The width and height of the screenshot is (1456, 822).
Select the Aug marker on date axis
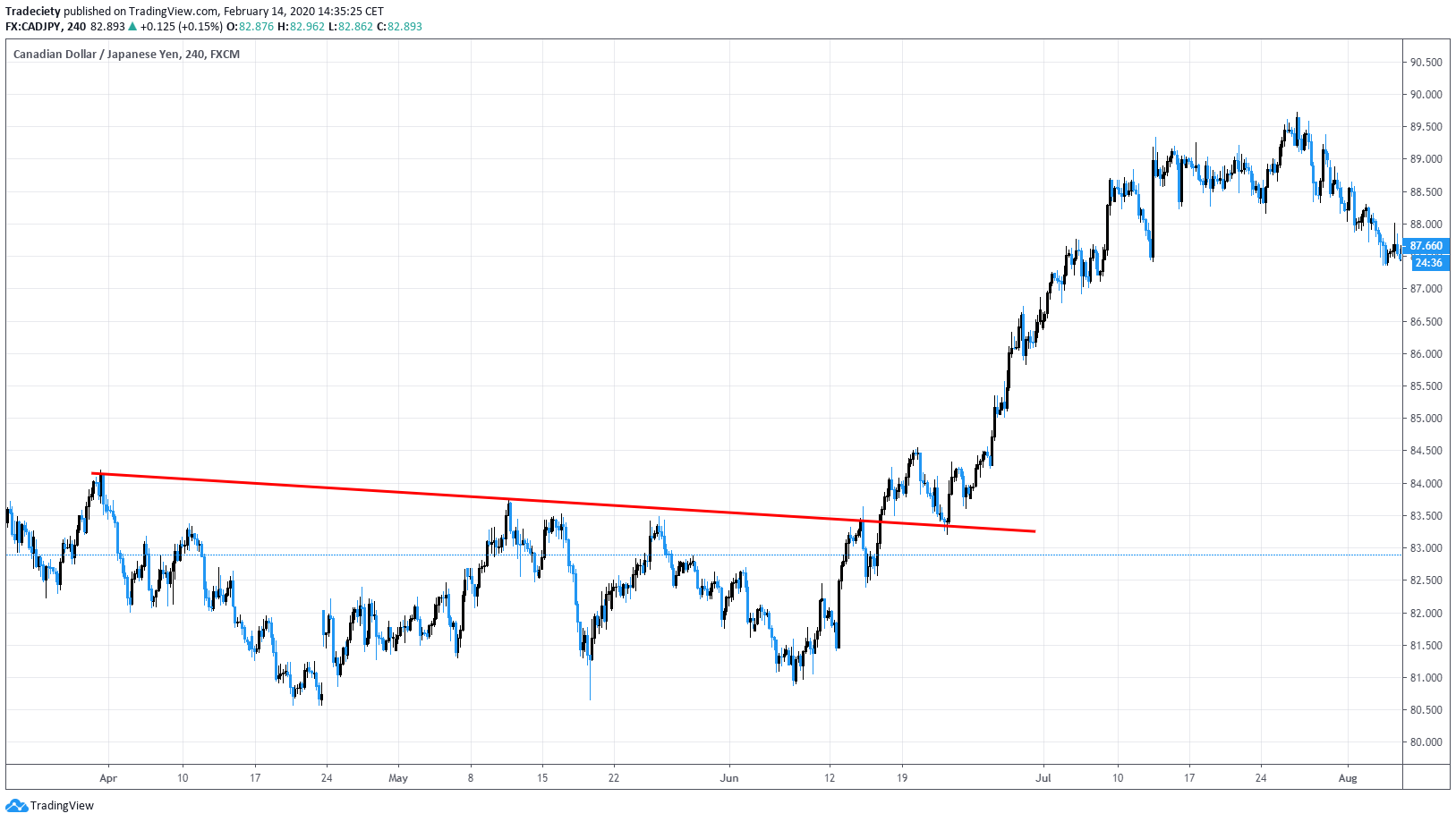[x=1348, y=778]
